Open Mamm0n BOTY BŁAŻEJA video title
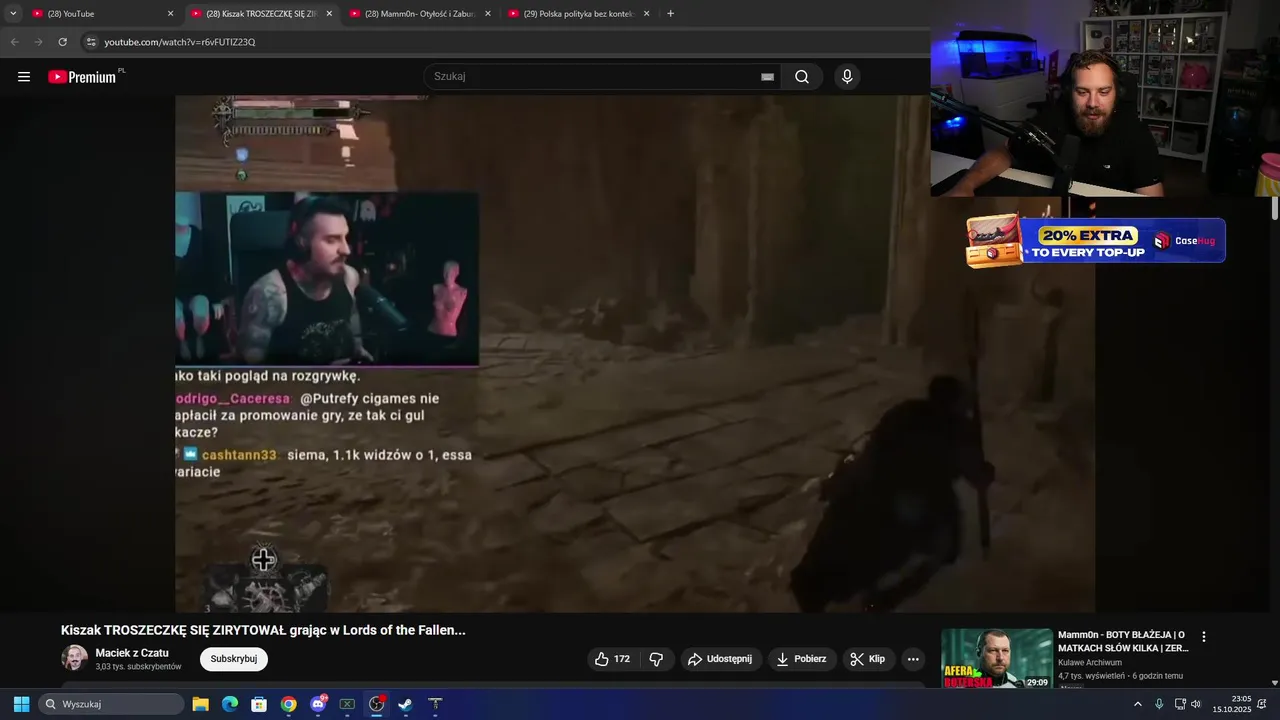Viewport: 1280px width, 720px height. tap(1123, 641)
